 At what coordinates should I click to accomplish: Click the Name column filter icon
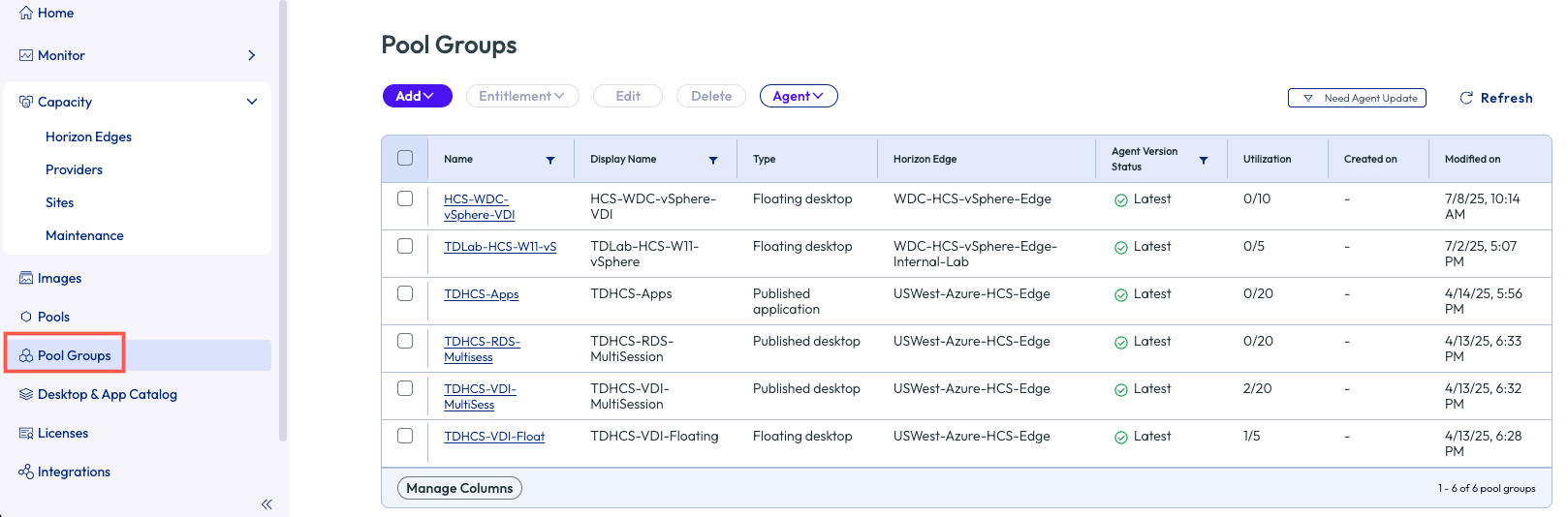550,160
